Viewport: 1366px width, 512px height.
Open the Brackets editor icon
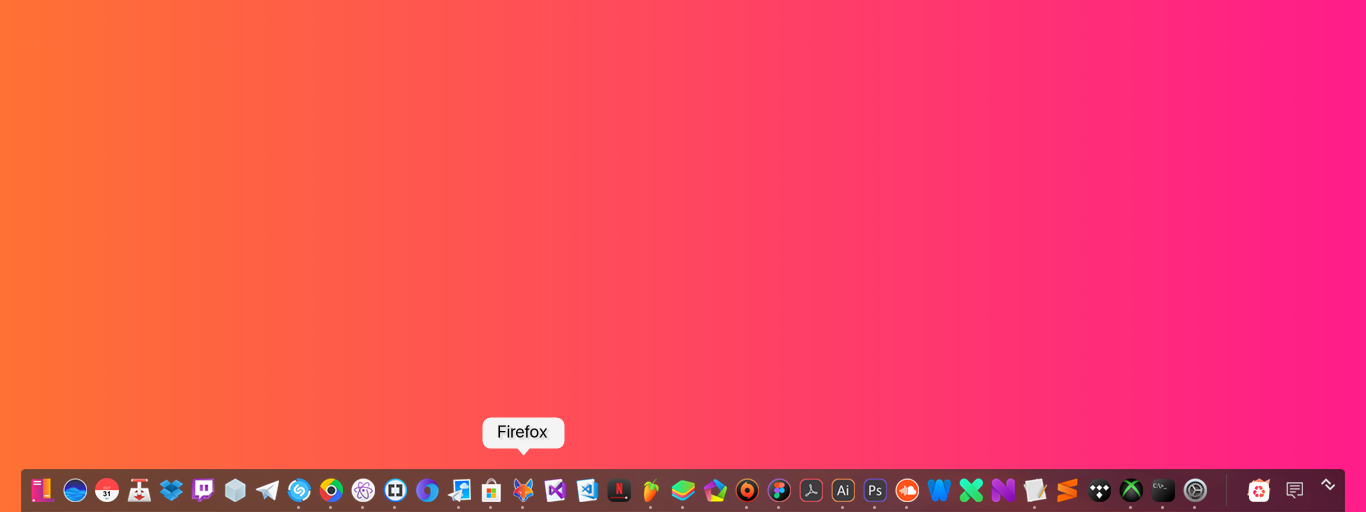point(395,490)
